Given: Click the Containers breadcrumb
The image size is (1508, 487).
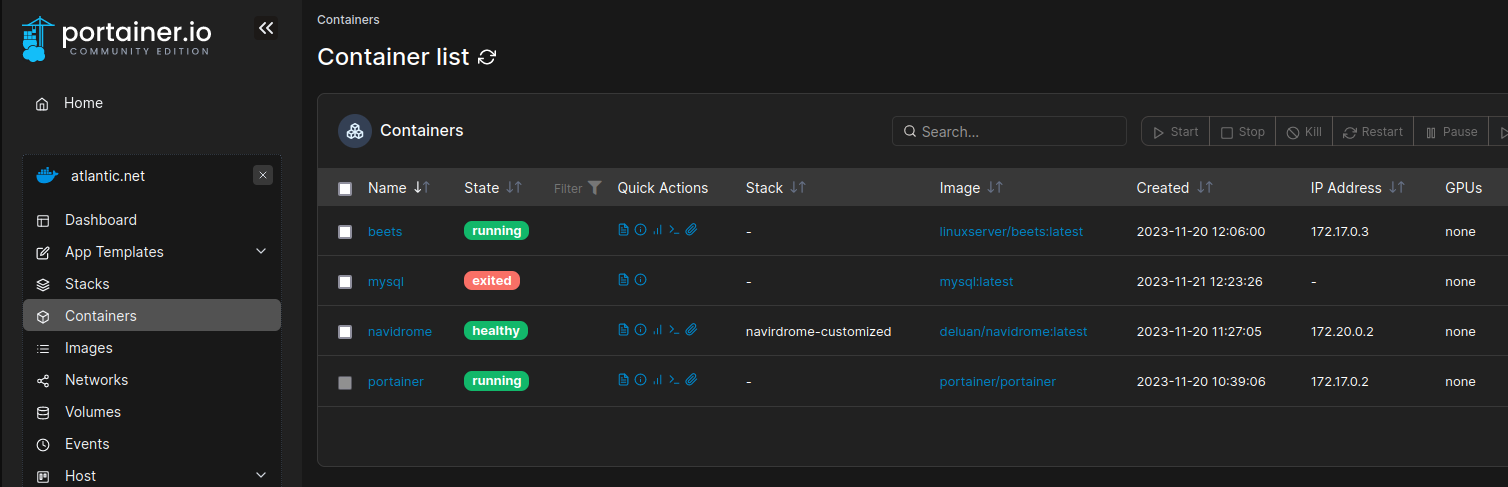Looking at the screenshot, I should [348, 20].
